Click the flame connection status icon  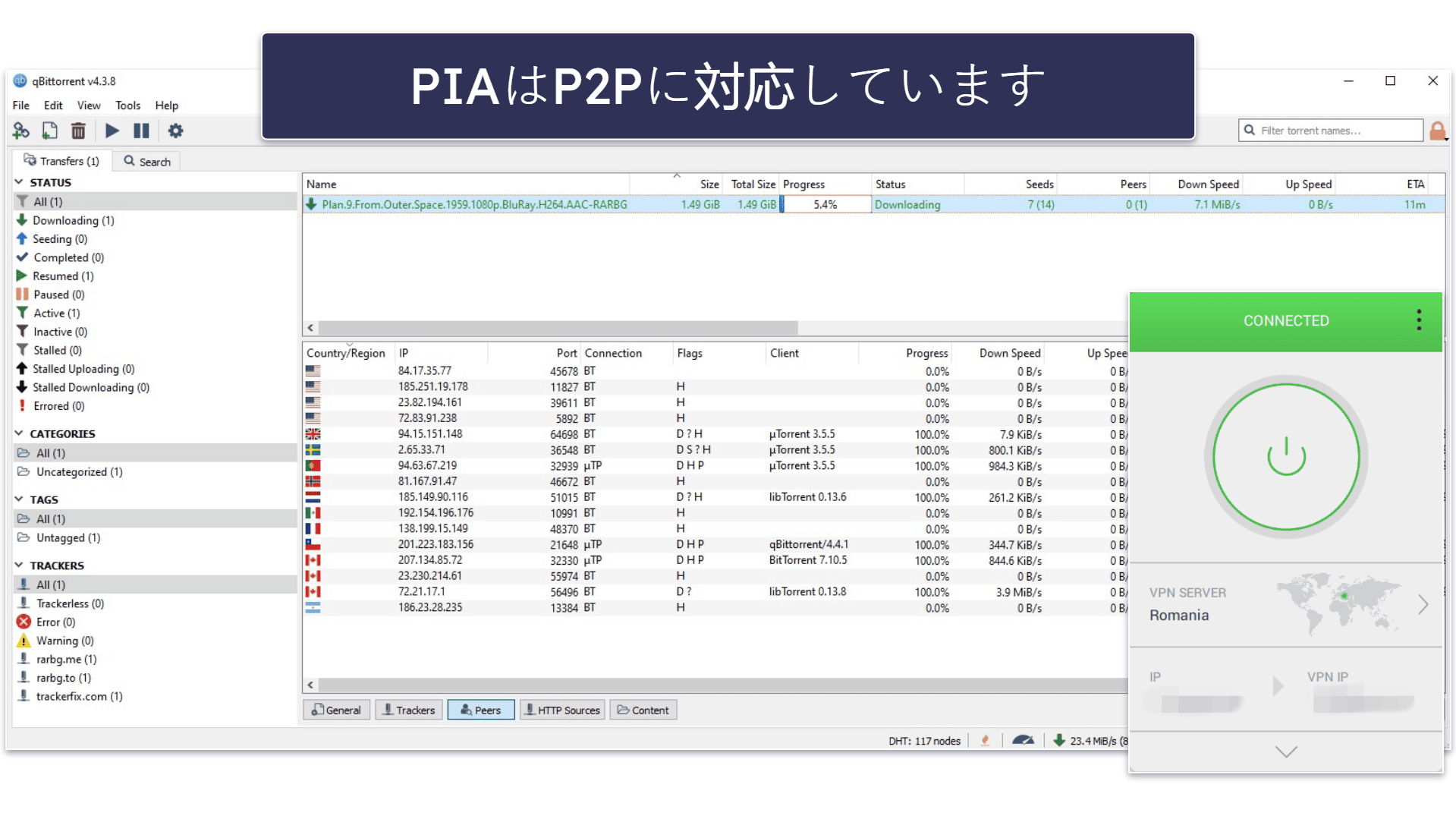pyautogui.click(x=985, y=740)
